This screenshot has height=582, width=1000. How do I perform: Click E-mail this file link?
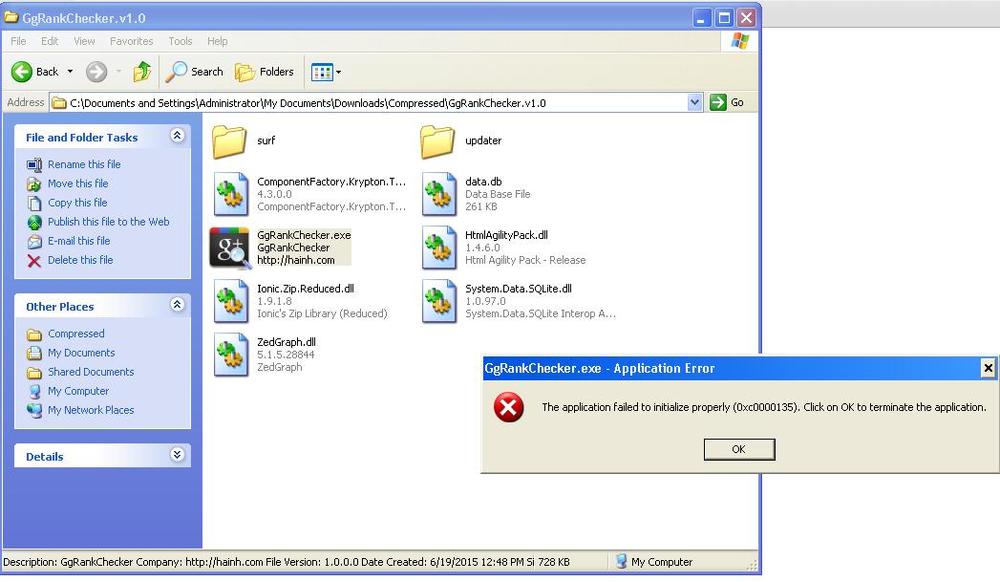point(79,240)
